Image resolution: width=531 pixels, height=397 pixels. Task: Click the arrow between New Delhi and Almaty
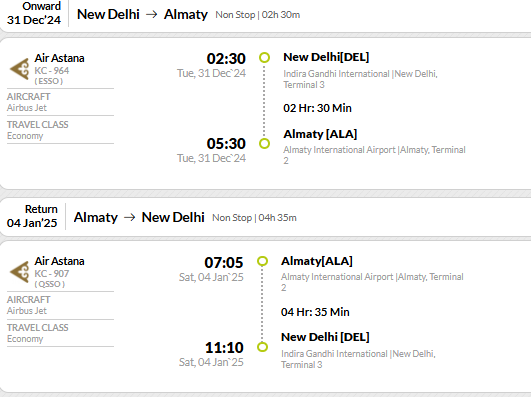pyautogui.click(x=152, y=15)
